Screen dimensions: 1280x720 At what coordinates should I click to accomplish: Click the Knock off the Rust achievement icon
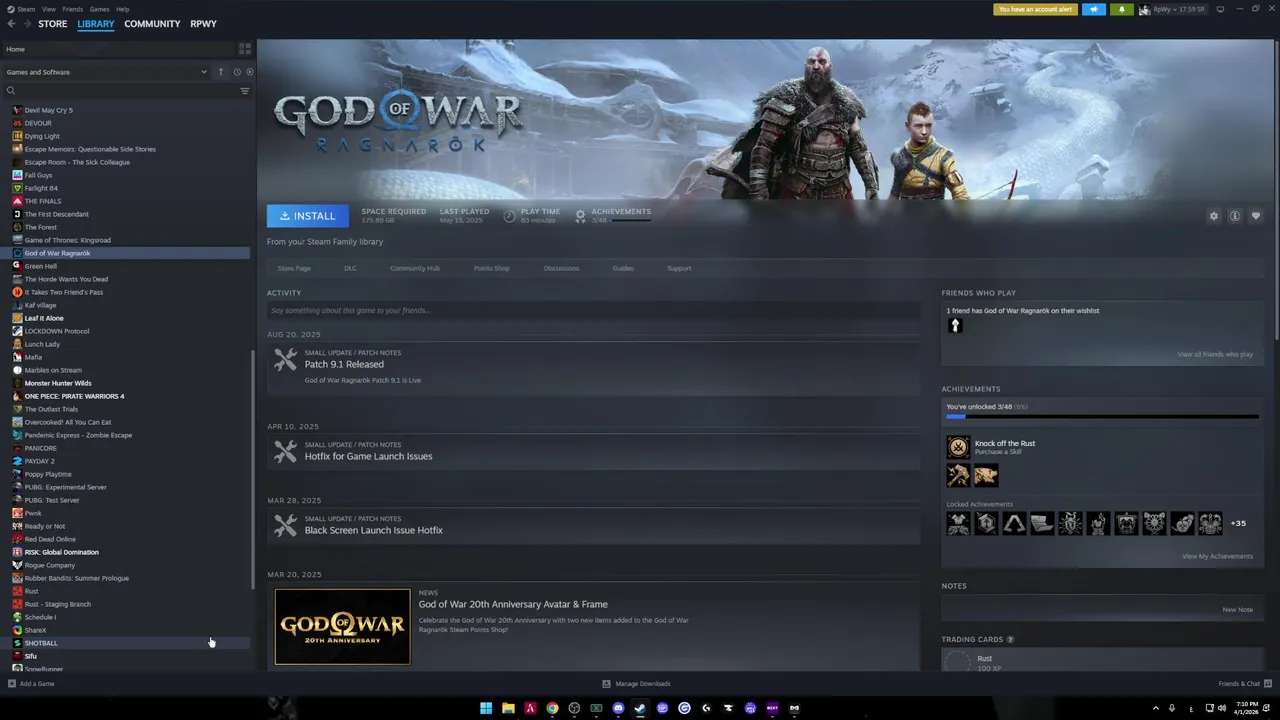(958, 447)
